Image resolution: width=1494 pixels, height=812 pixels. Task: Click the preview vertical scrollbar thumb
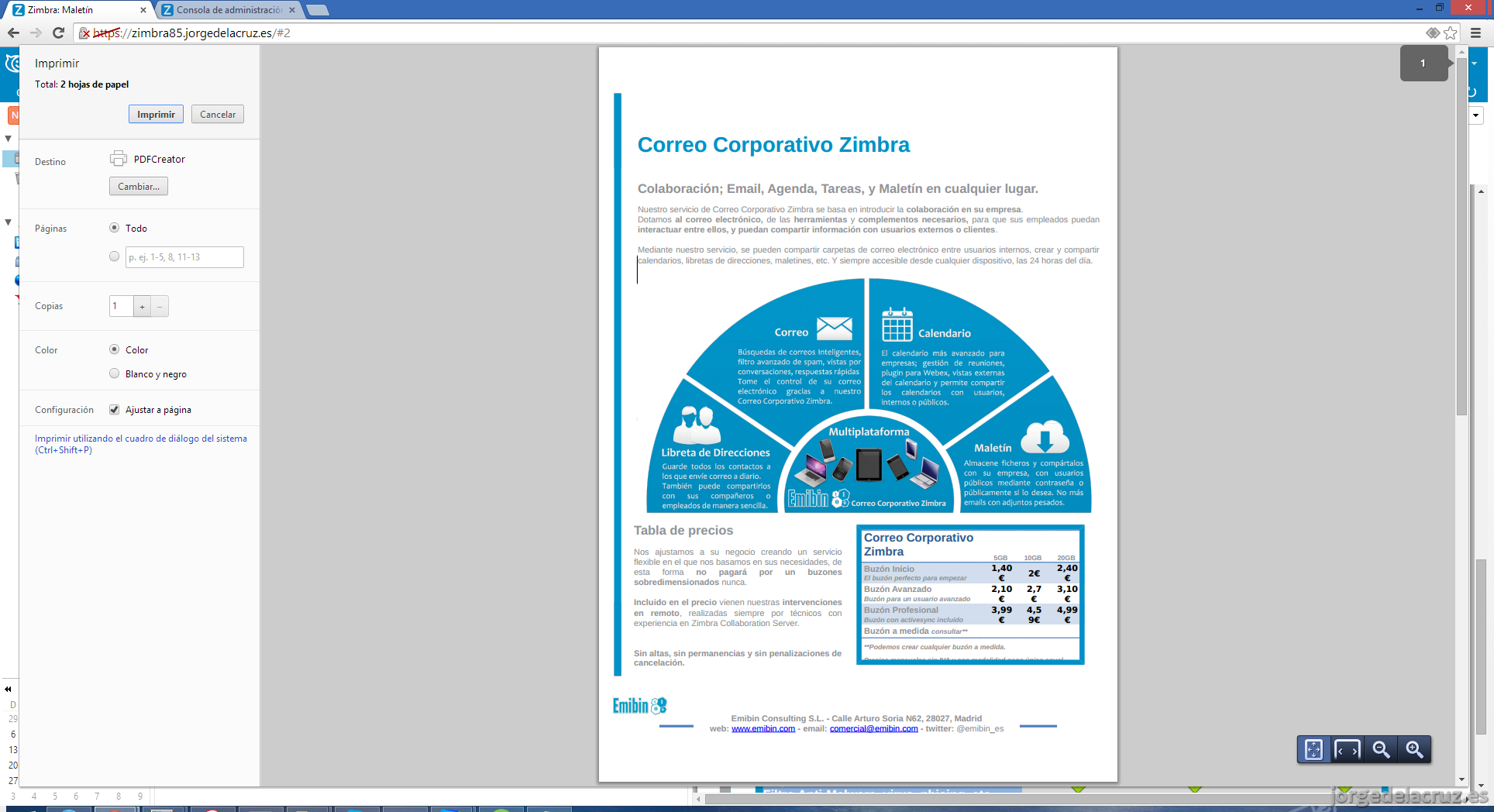click(x=1461, y=236)
